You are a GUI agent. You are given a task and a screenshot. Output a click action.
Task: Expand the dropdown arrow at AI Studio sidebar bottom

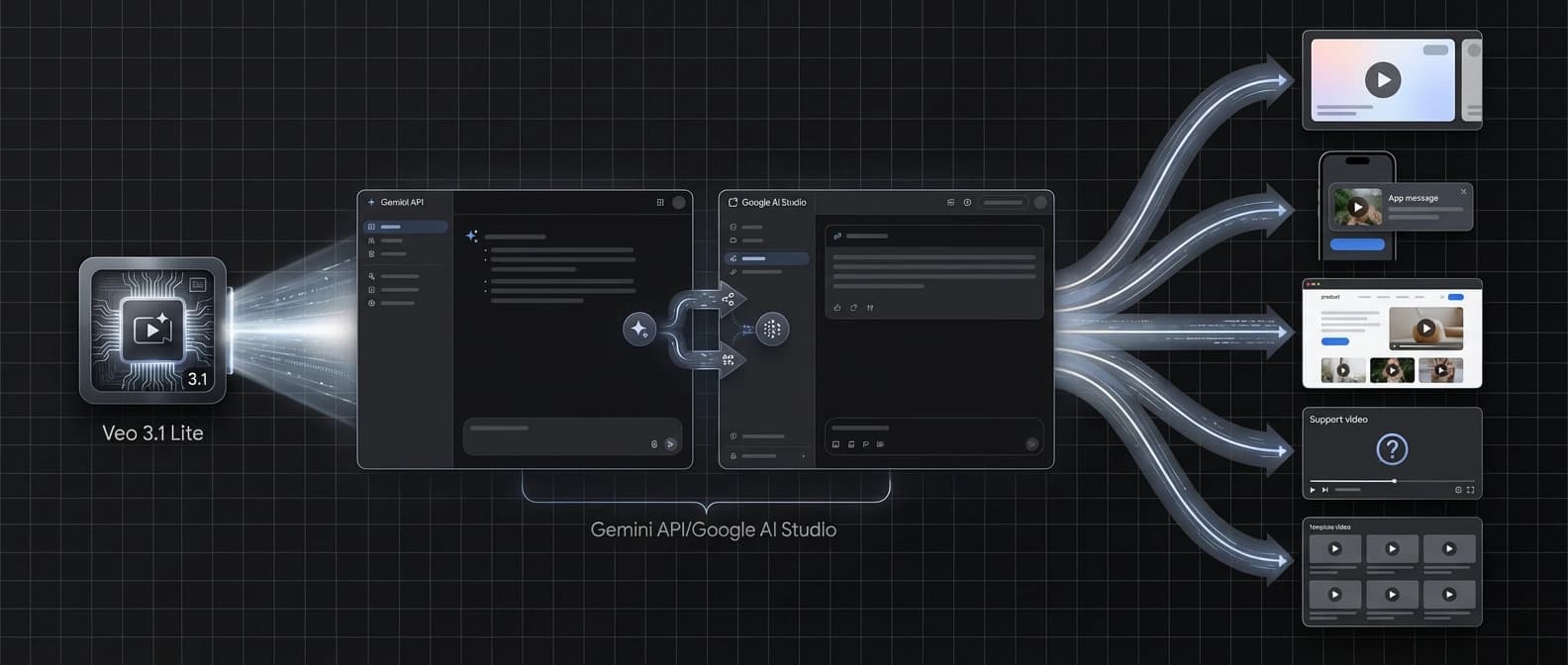(803, 456)
